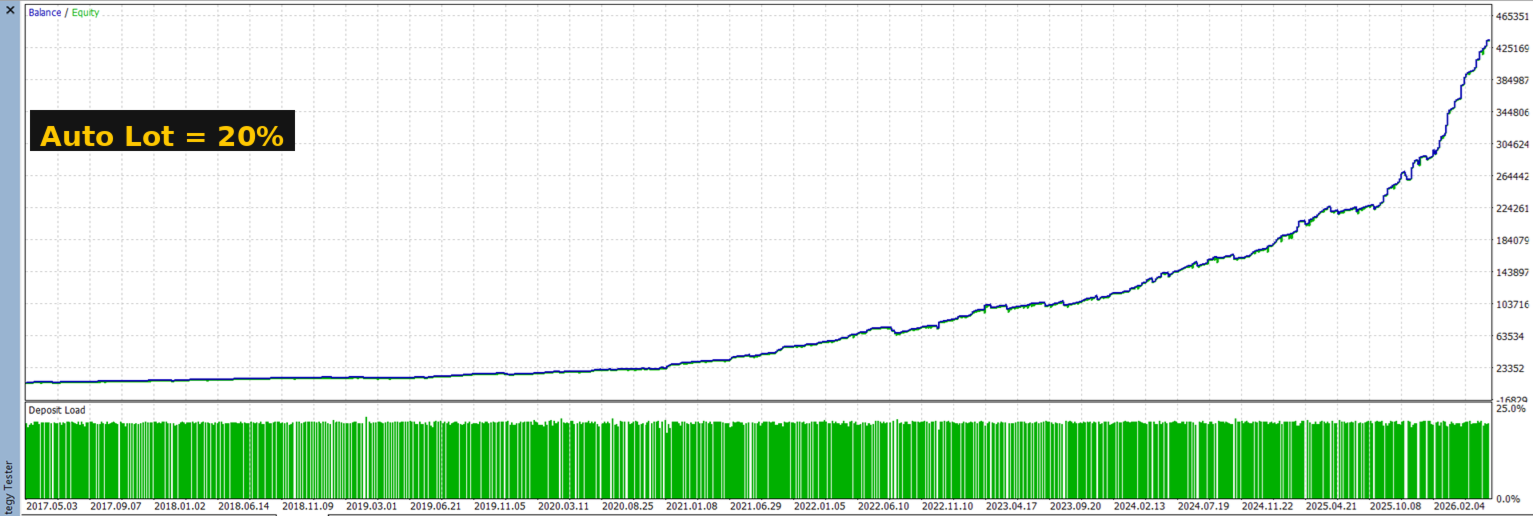Click the 143897 axis value

pyautogui.click(x=1511, y=273)
